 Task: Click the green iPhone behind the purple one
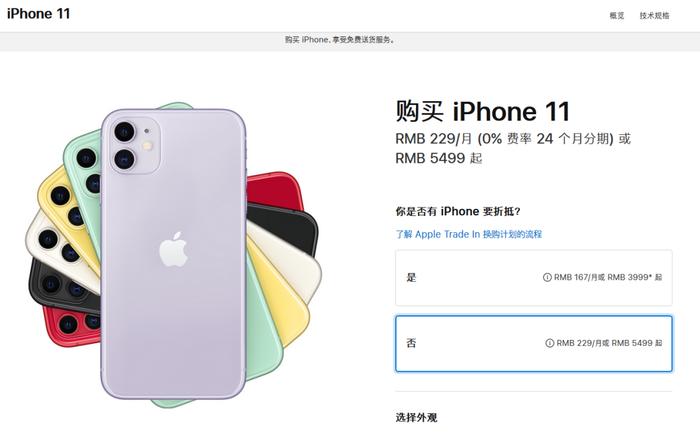(83, 179)
